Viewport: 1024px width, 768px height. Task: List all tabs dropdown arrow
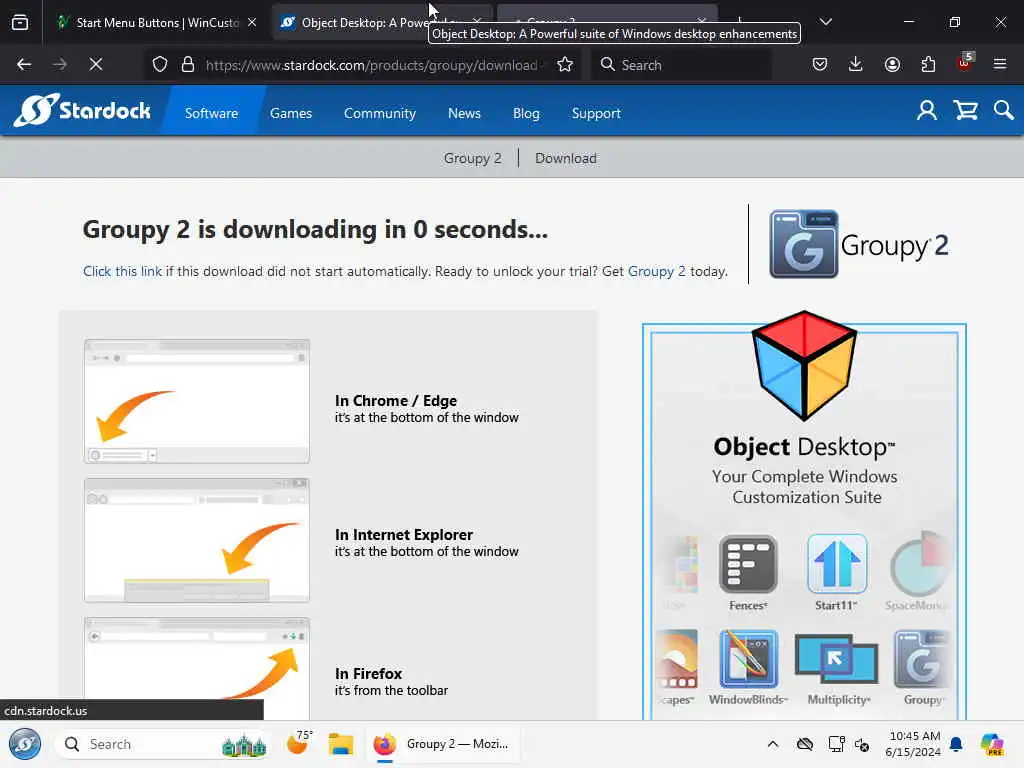click(x=825, y=22)
